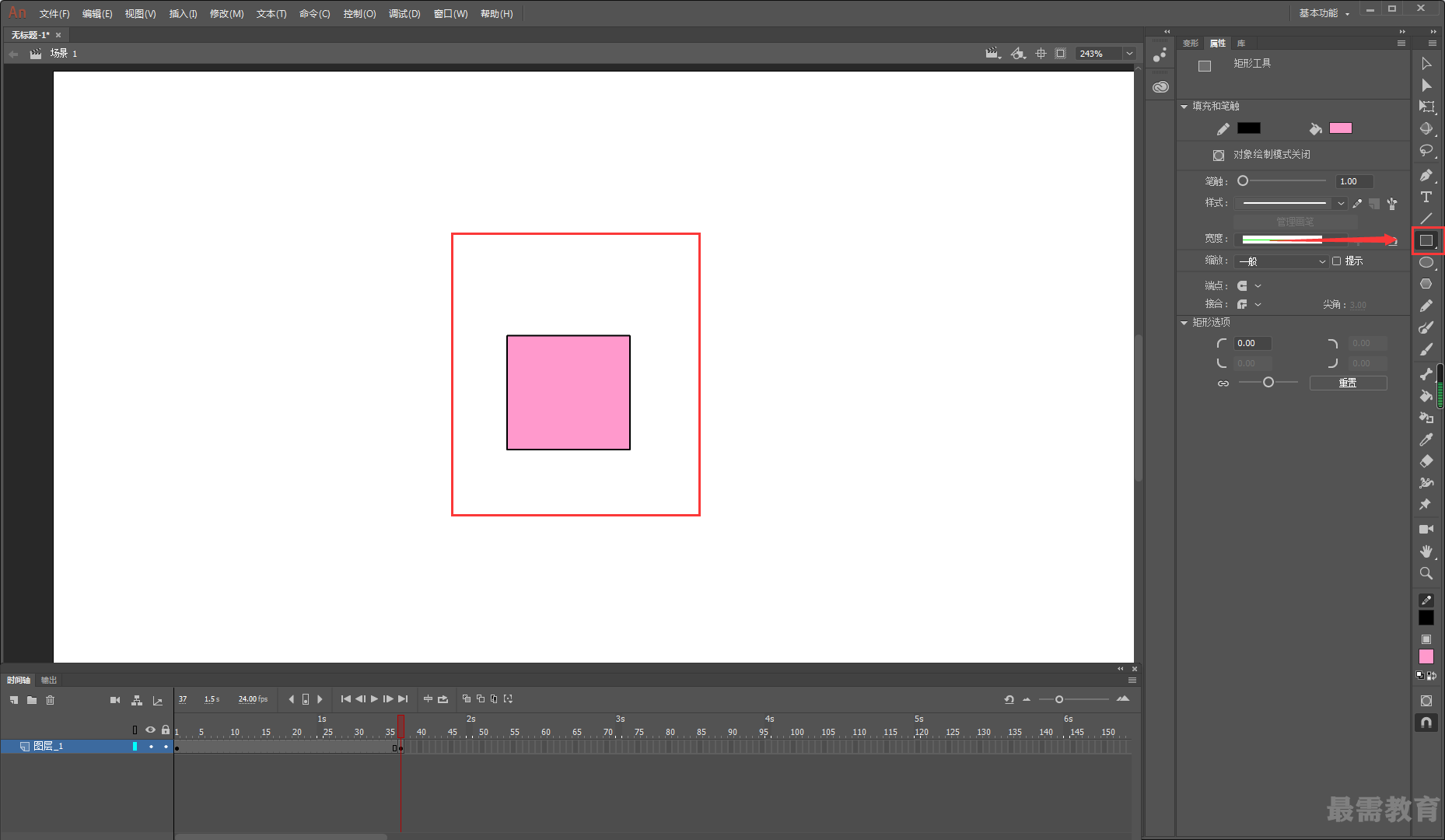The image size is (1445, 840).
Task: Switch to the 库 library tab
Action: 1241,44
